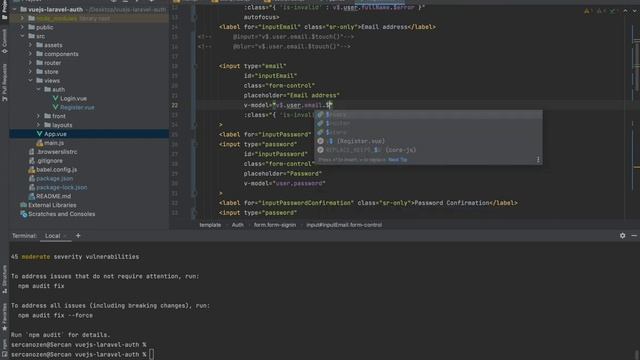Viewport: 640px width, 360px height.
Task: Select the template breadcrumb
Action: (210, 225)
